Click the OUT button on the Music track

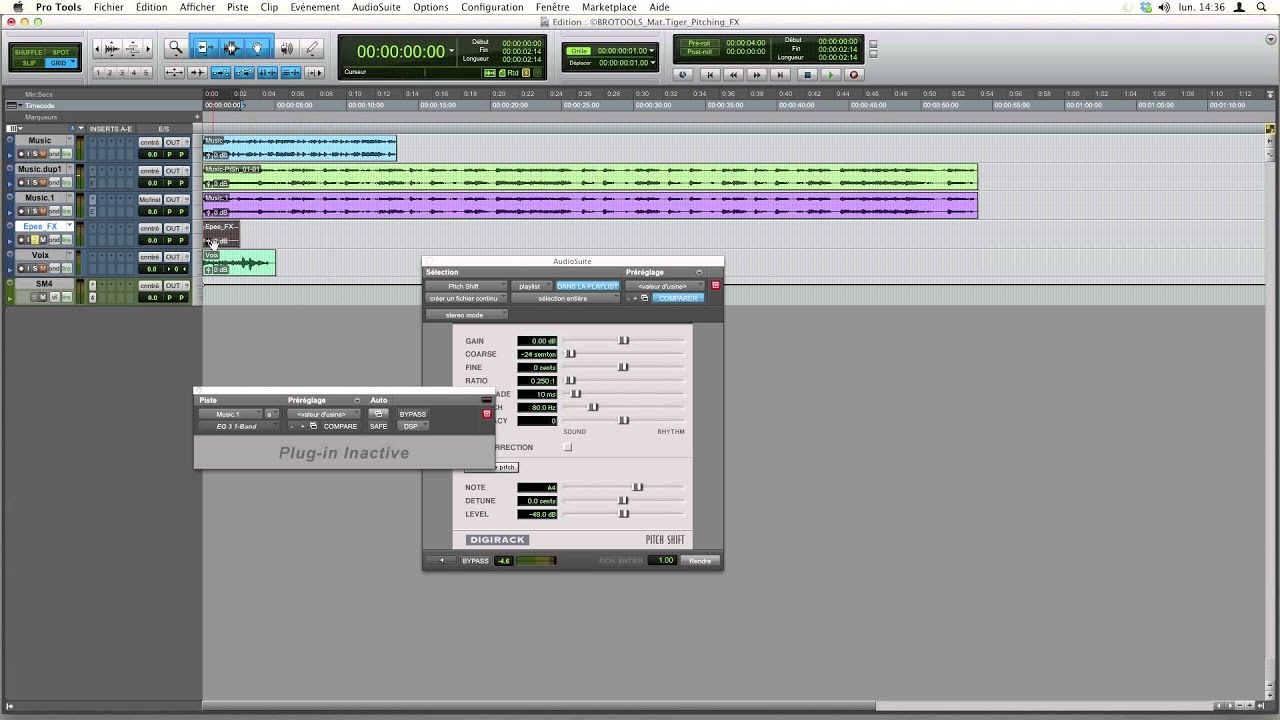point(173,143)
